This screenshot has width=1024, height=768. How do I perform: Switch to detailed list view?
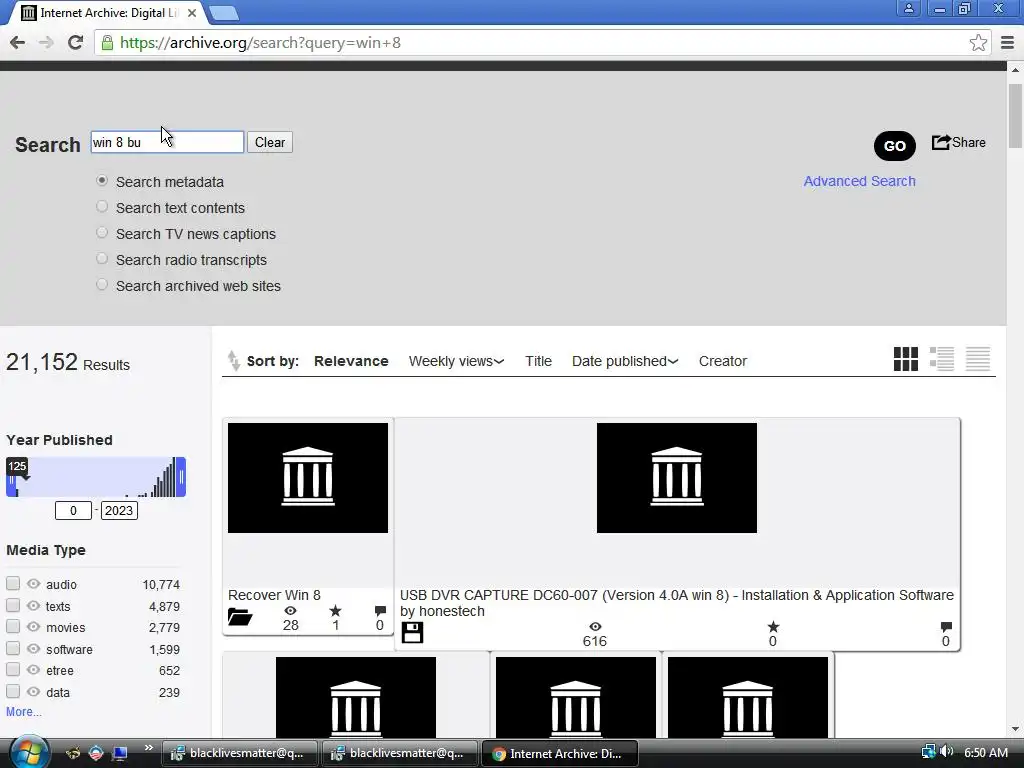[x=942, y=359]
